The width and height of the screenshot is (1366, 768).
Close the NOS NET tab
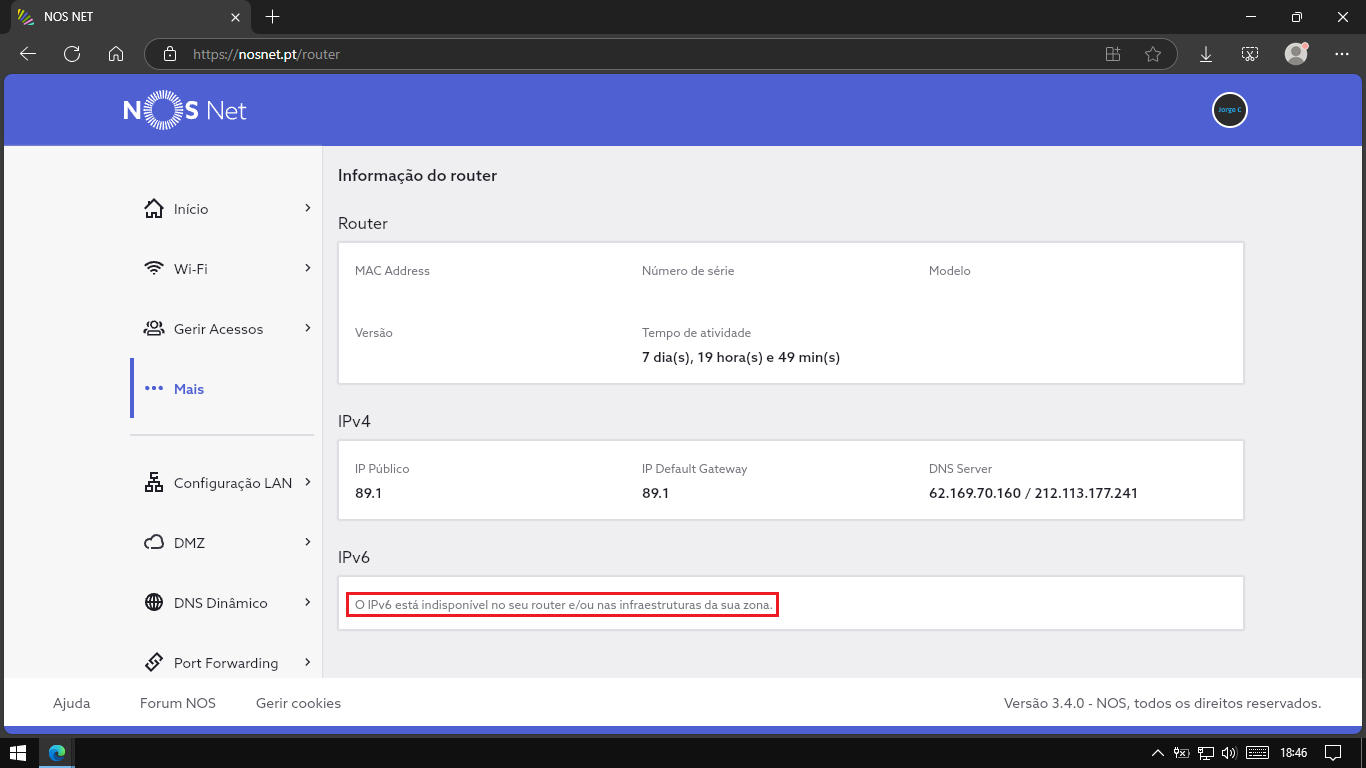pos(236,17)
